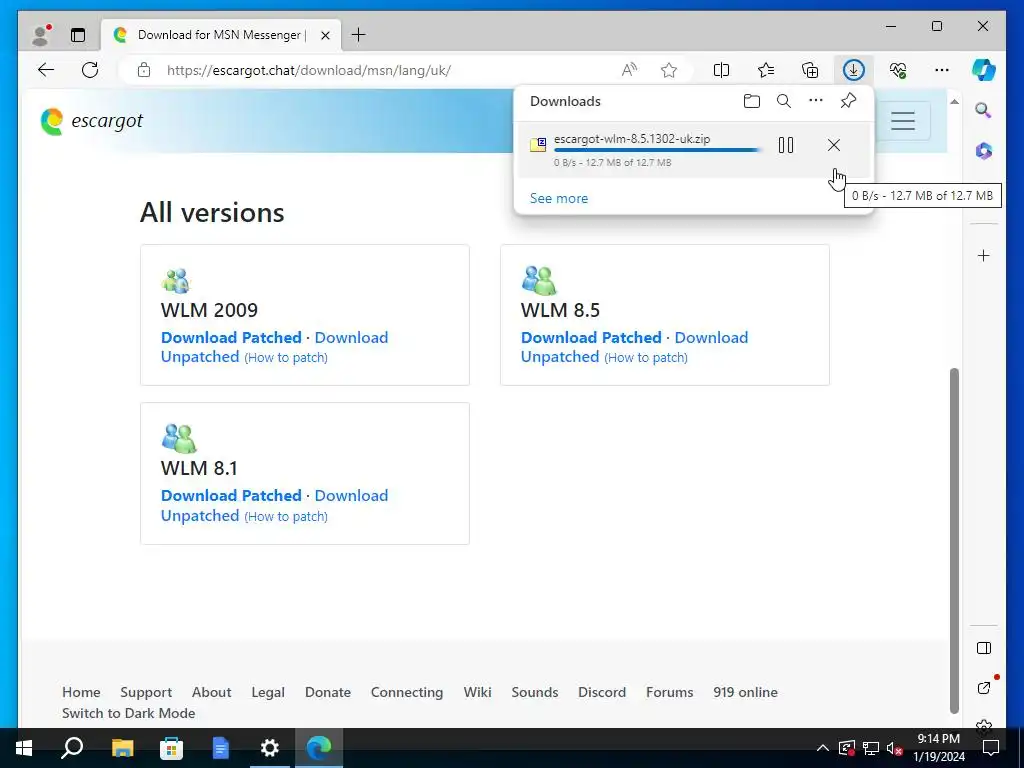This screenshot has width=1024, height=768.
Task: Open Copilot sidebar icon
Action: 984,70
